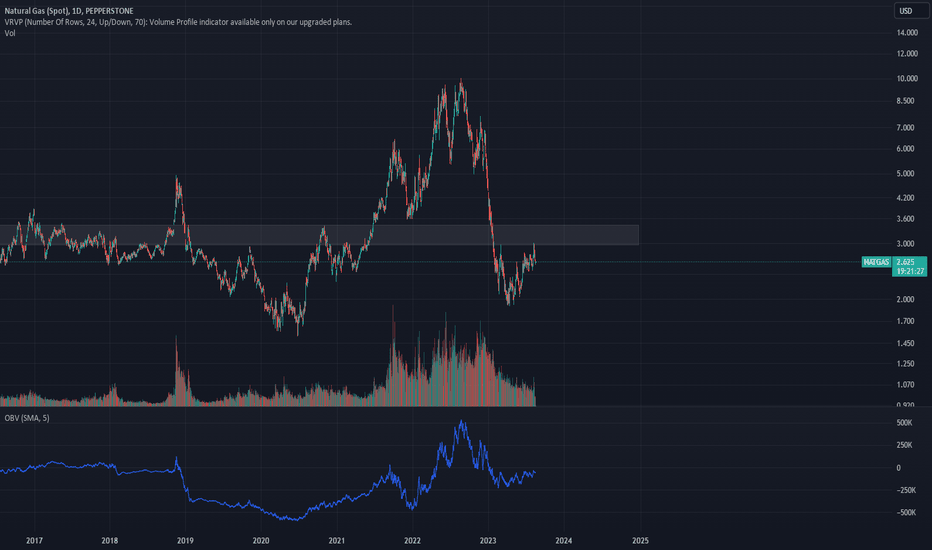The image size is (932, 550).
Task: Click the 7.000 price axis label
Action: (x=905, y=128)
